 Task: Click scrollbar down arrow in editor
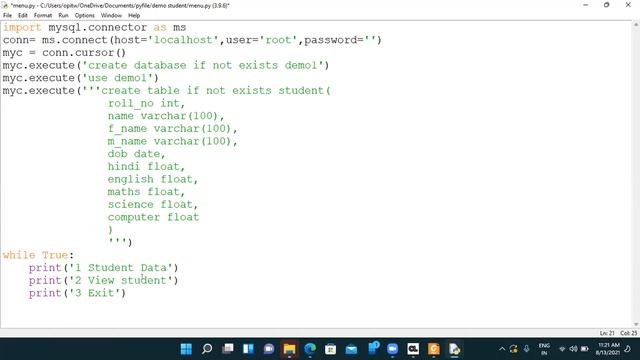[636, 324]
